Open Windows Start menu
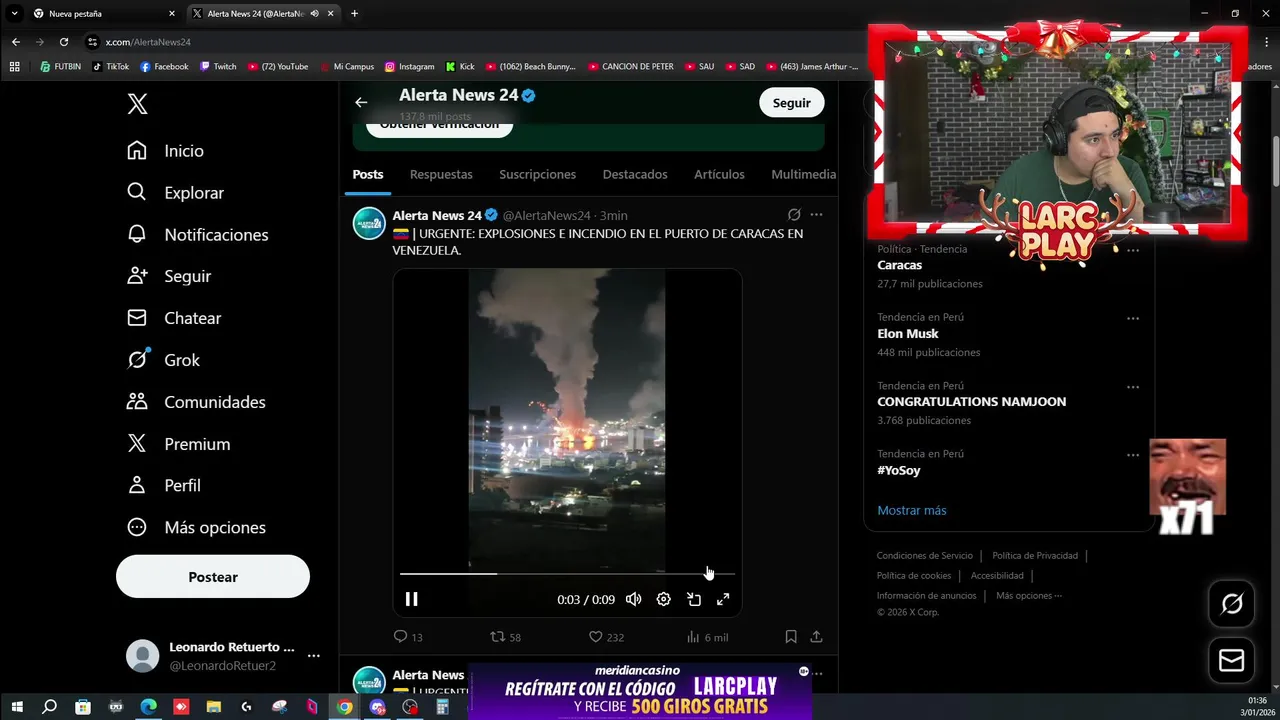The width and height of the screenshot is (1280, 720). [17, 707]
